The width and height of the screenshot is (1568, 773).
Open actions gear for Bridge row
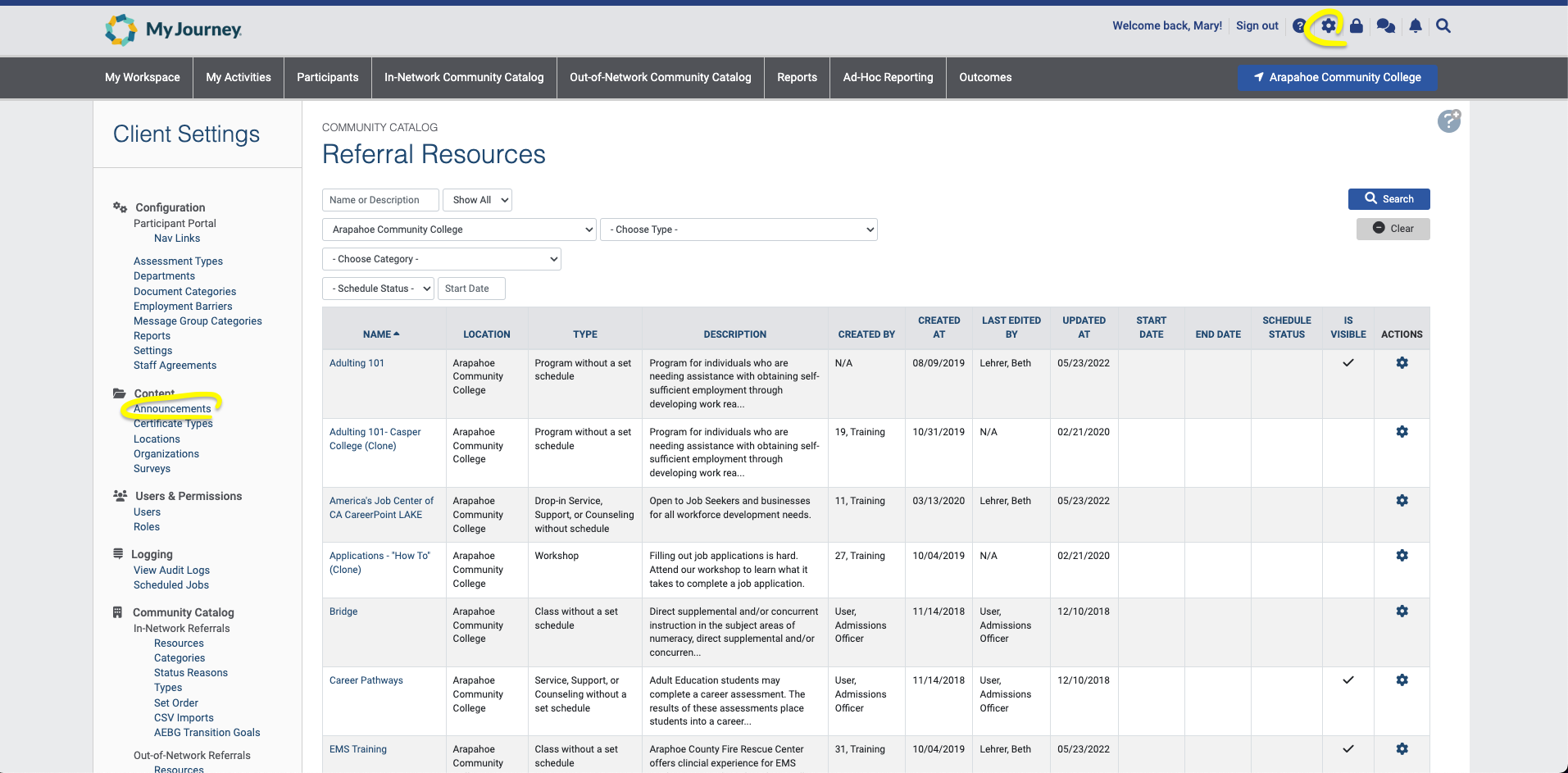point(1402,612)
